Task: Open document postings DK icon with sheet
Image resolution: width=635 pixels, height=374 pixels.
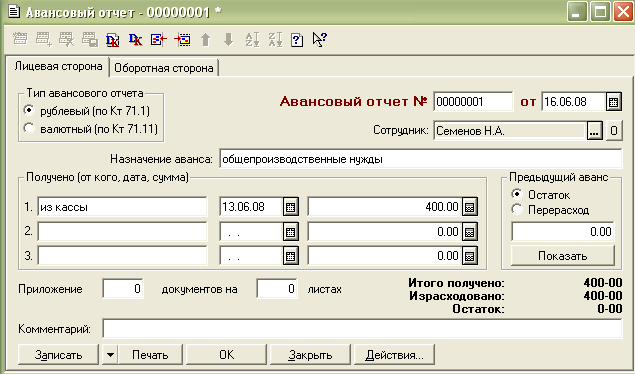Action: (x=113, y=39)
